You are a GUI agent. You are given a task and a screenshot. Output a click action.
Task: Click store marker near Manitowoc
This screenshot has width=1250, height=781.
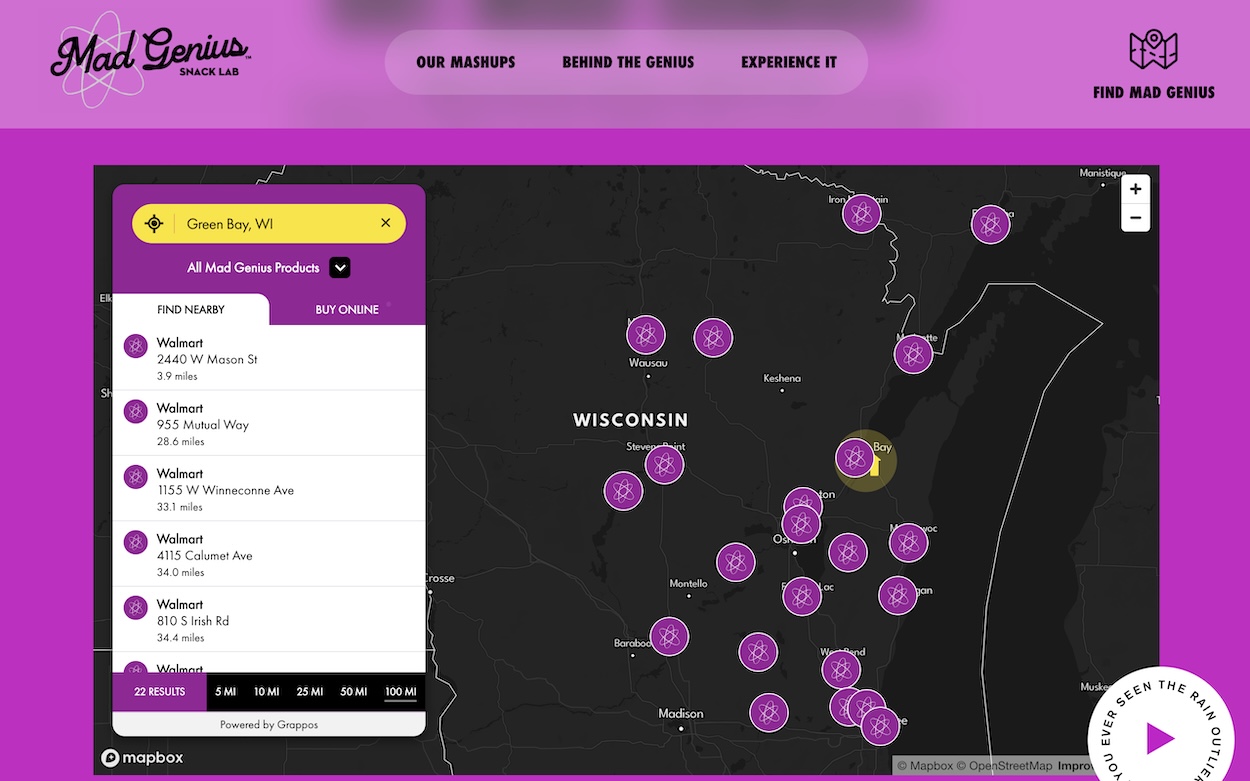(x=908, y=543)
